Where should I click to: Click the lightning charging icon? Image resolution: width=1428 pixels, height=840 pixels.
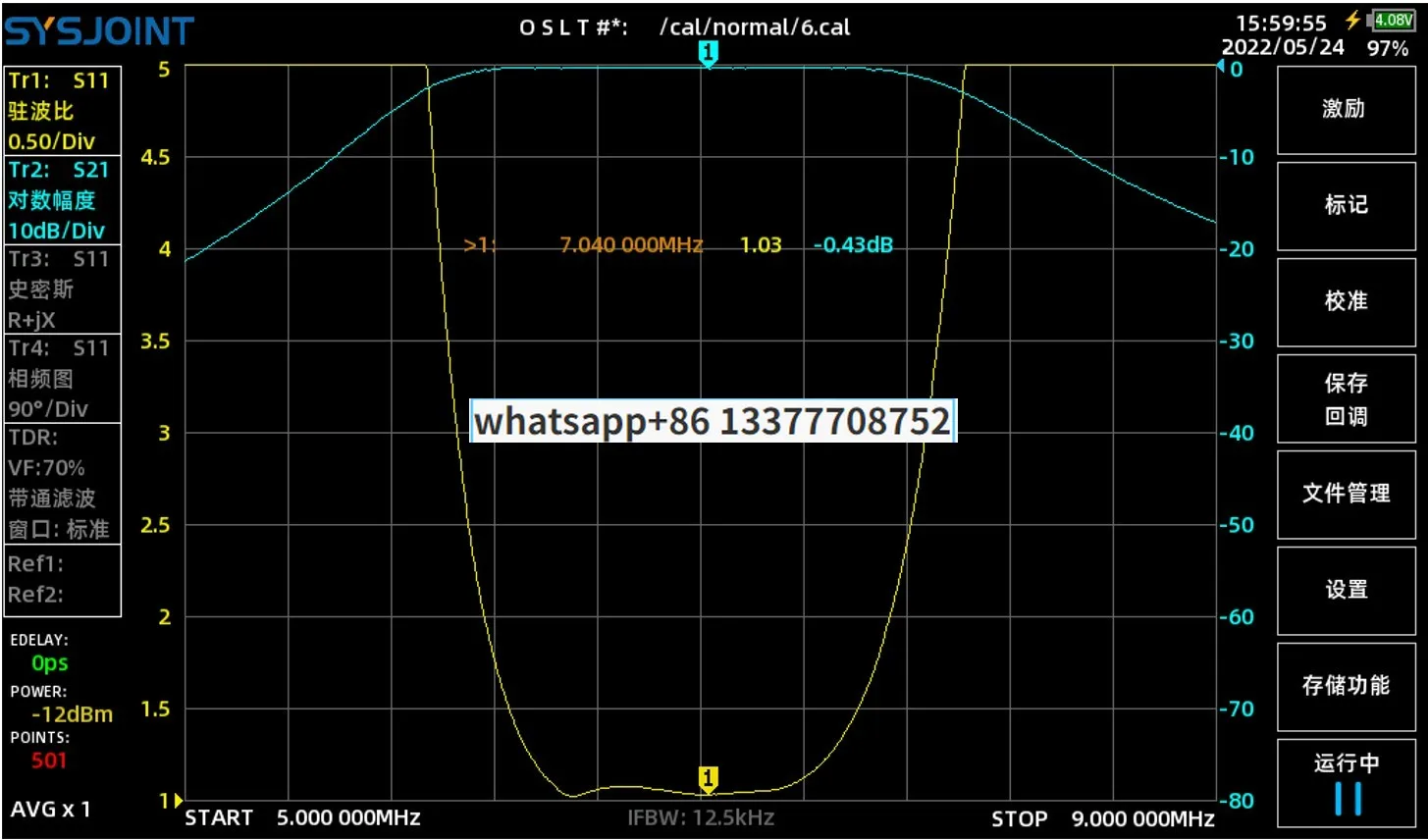tap(1353, 20)
